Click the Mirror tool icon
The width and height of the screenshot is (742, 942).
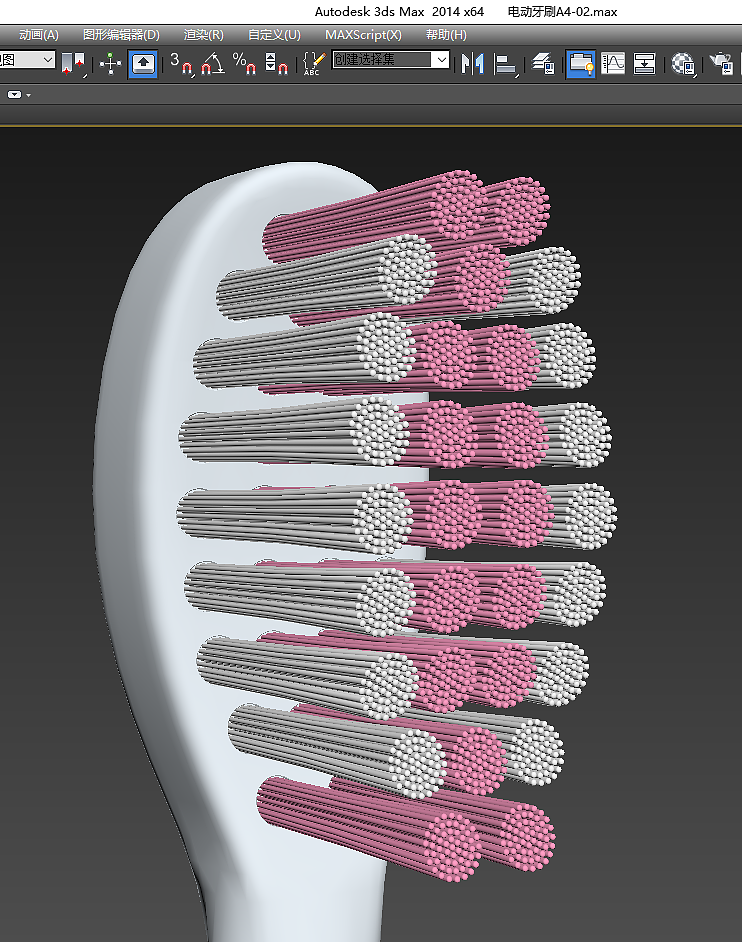click(x=472, y=64)
